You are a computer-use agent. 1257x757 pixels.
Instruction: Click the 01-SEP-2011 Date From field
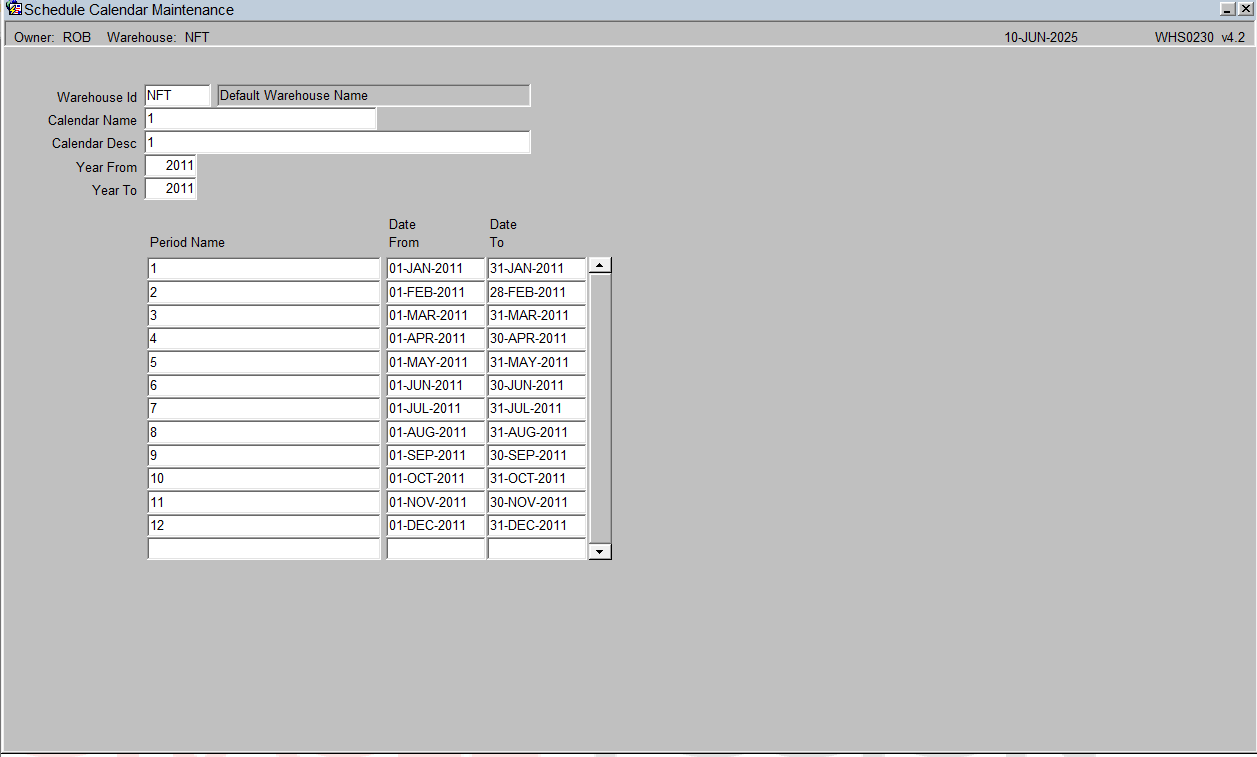pos(435,455)
